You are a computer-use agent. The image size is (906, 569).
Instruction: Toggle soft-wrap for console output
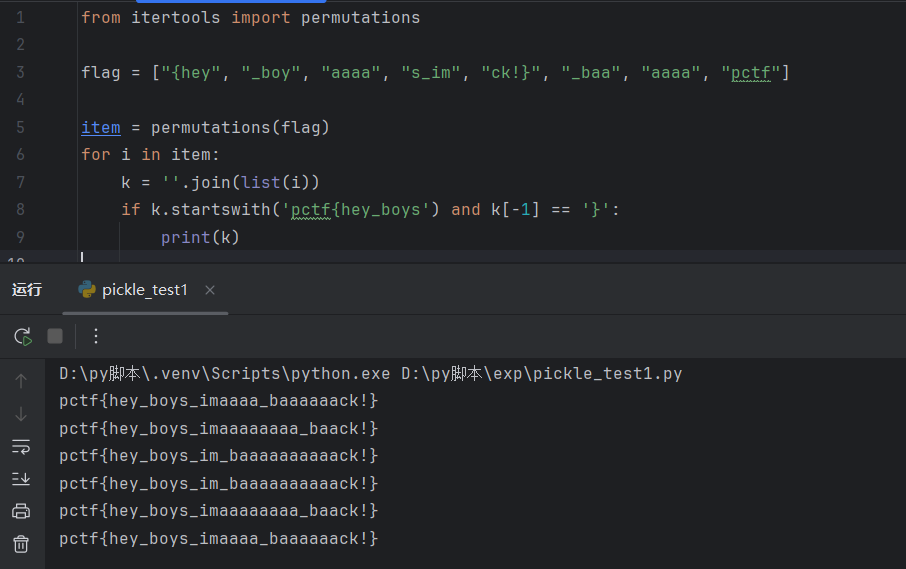click(21, 446)
